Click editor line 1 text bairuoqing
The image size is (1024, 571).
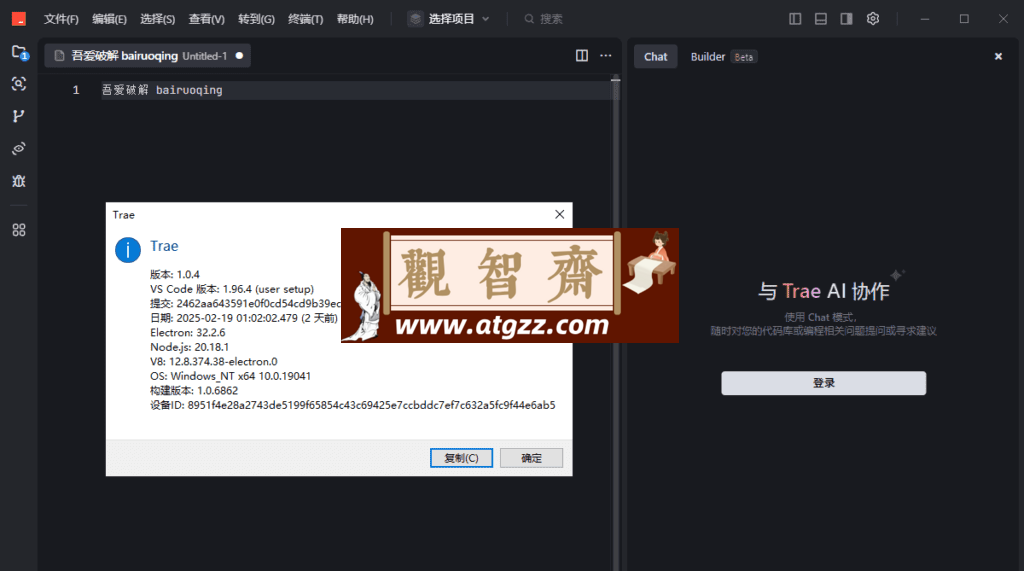click(189, 90)
